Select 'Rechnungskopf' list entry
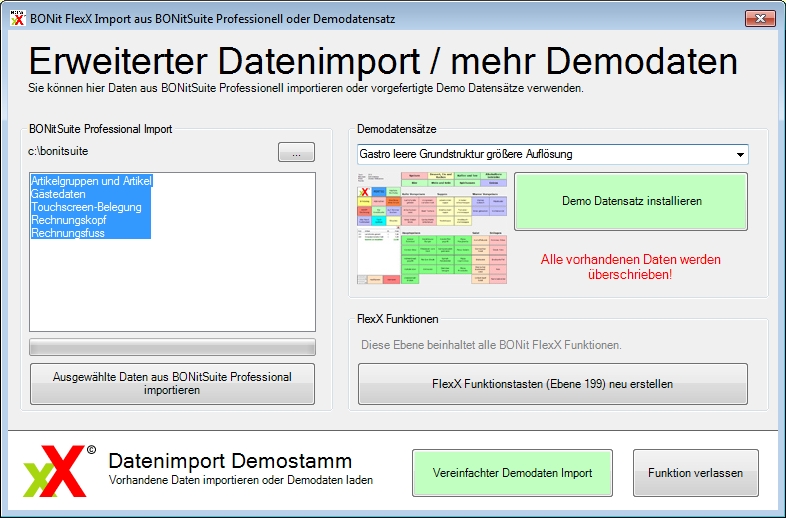 point(69,220)
